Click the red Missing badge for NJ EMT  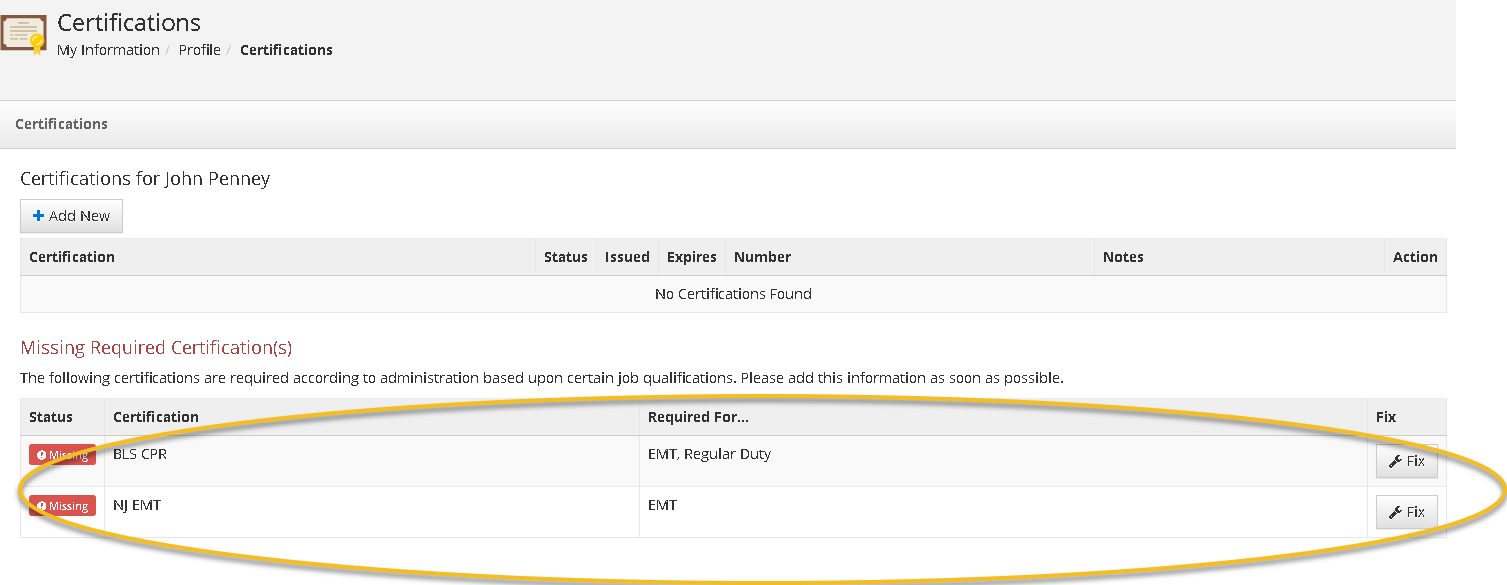(x=62, y=506)
